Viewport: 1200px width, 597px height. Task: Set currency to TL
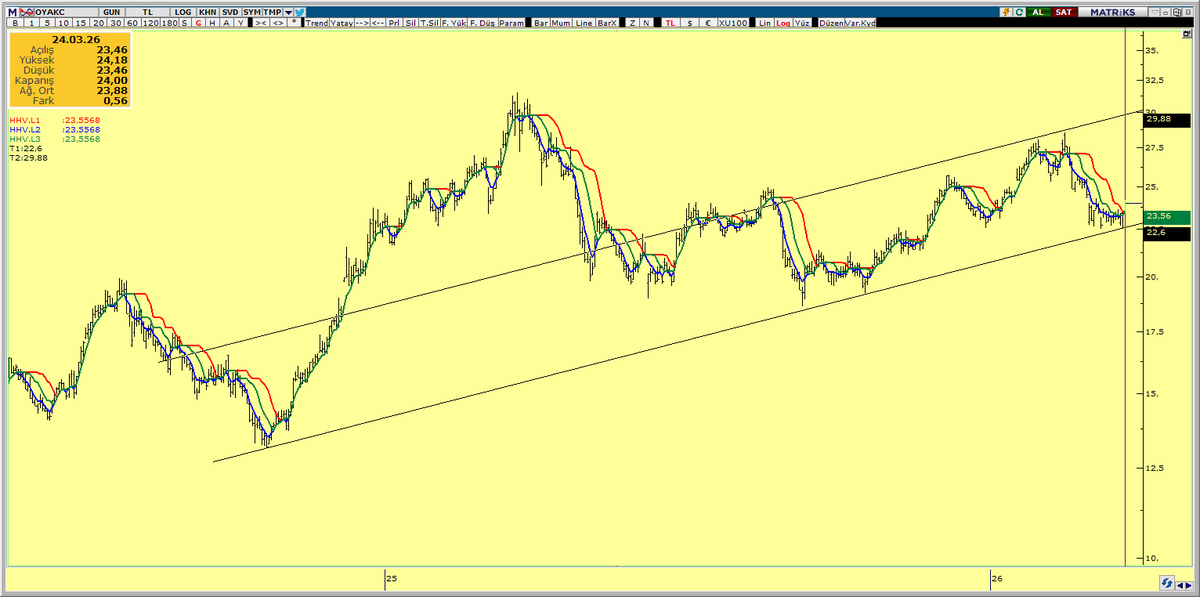click(670, 23)
